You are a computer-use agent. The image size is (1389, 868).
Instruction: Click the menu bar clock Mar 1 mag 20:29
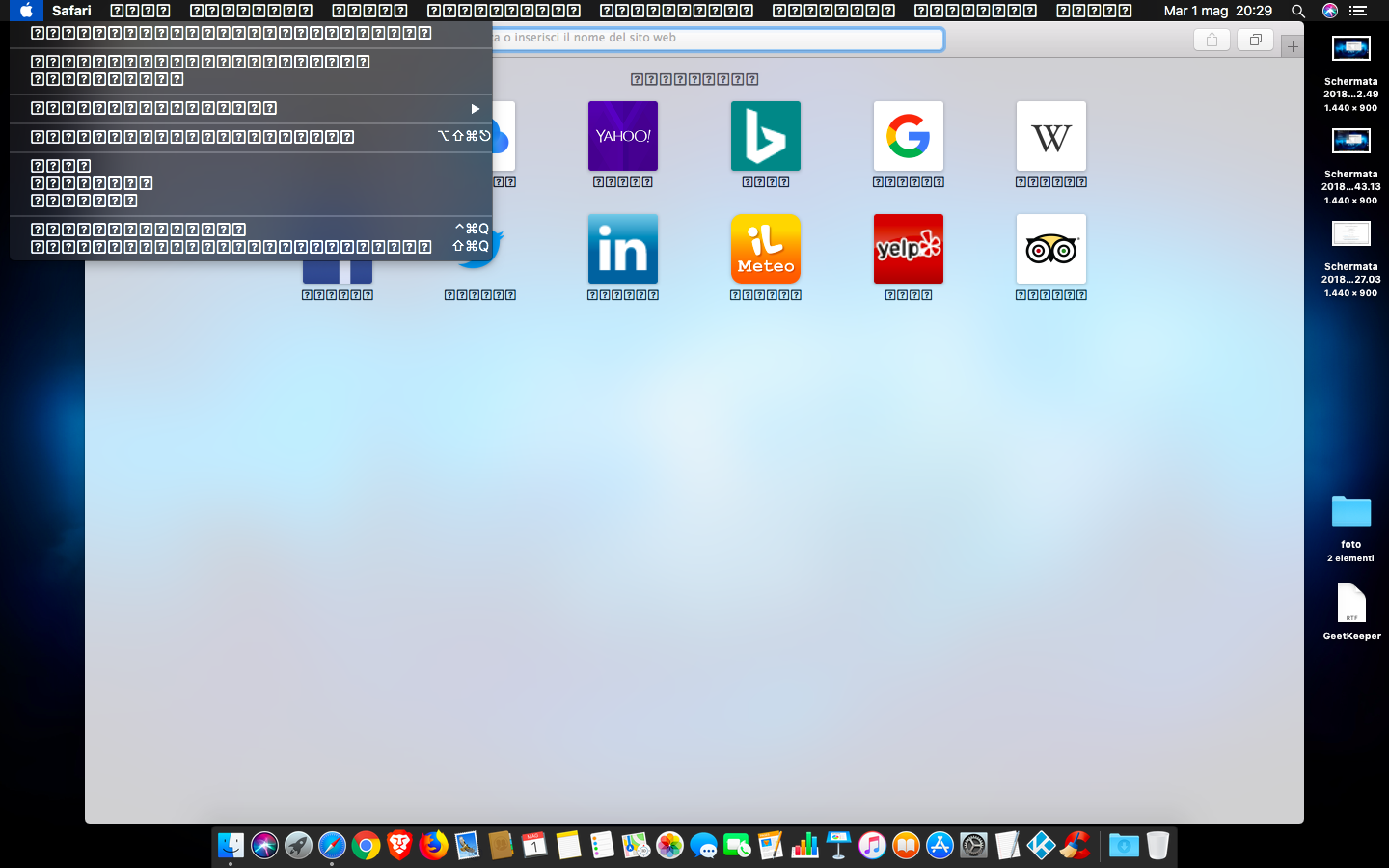[1218, 11]
